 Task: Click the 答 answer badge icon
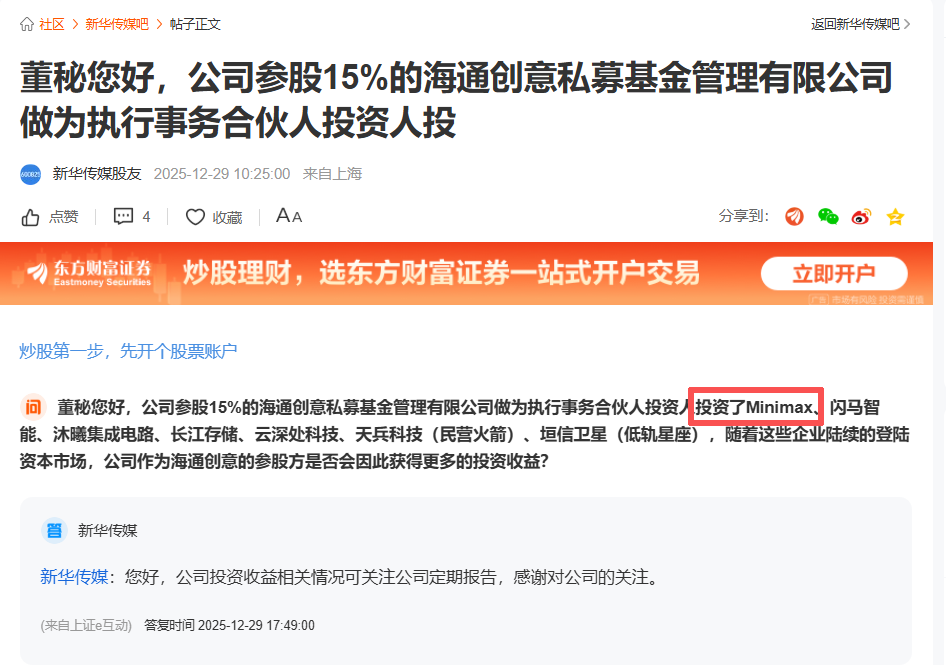point(54,530)
